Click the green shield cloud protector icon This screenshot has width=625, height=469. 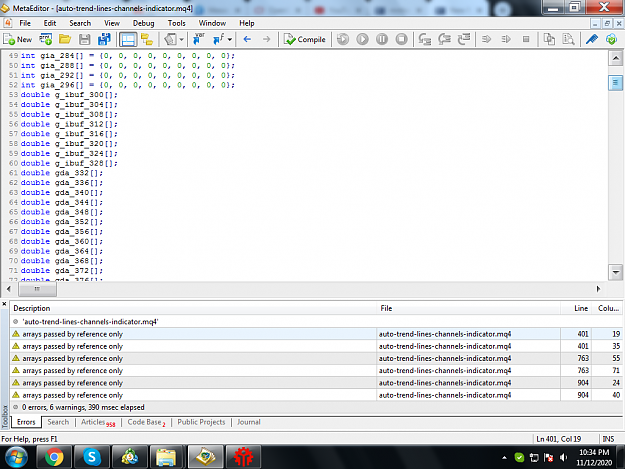pos(611,39)
